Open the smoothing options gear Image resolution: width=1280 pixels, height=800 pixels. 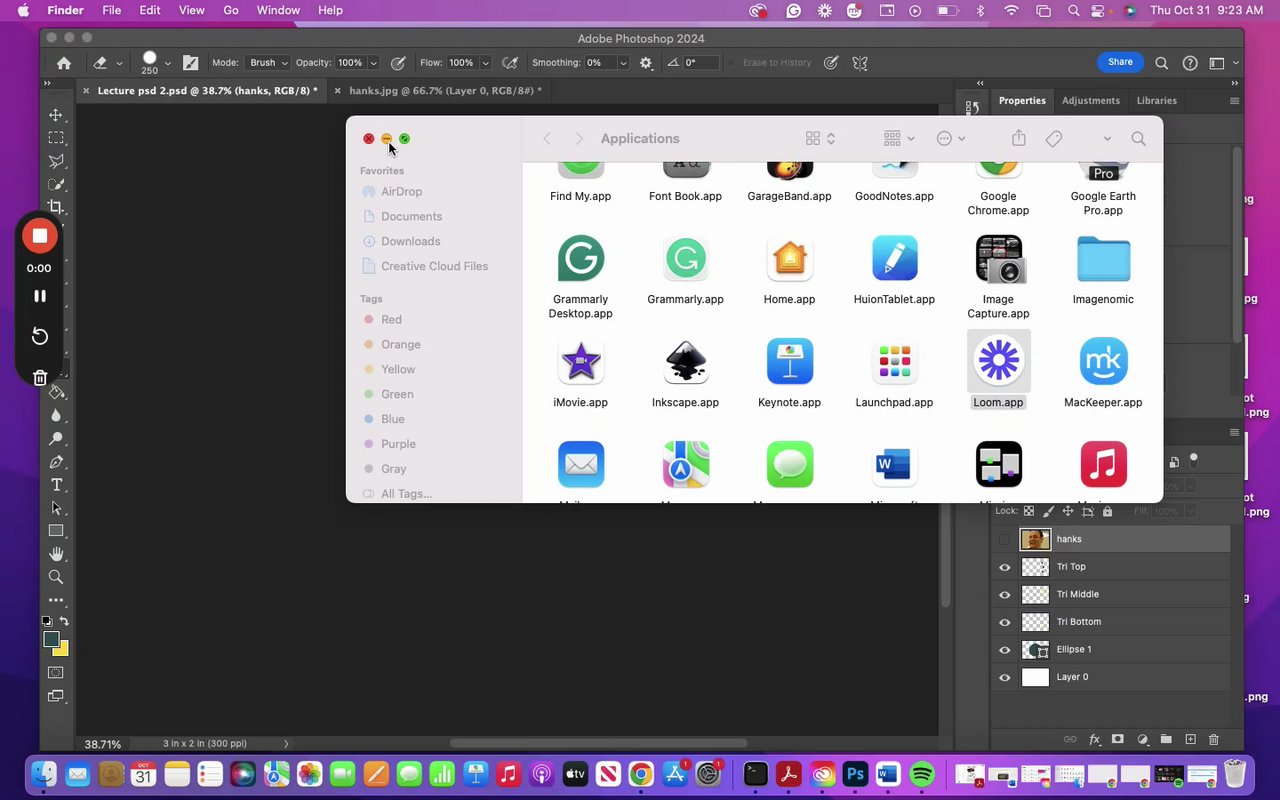646,63
